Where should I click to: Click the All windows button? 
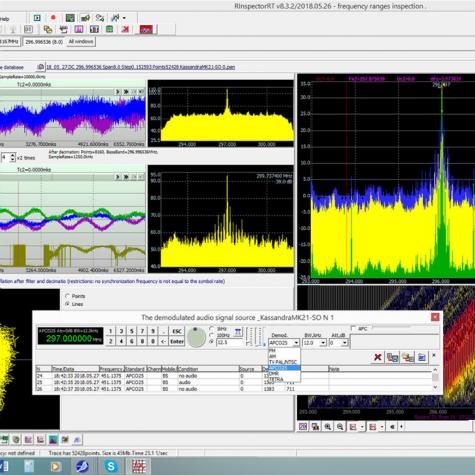click(81, 42)
